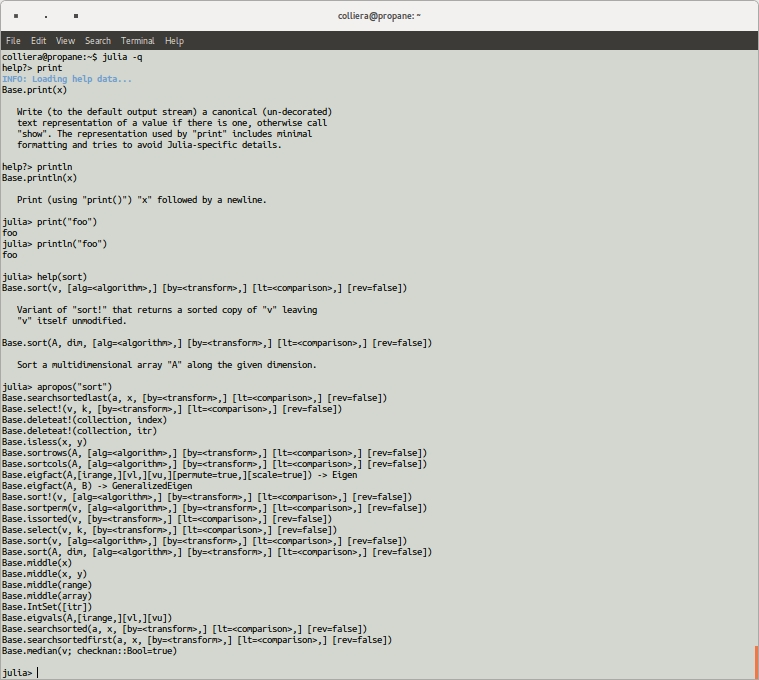Click the apropos("sort") command line

(57, 387)
